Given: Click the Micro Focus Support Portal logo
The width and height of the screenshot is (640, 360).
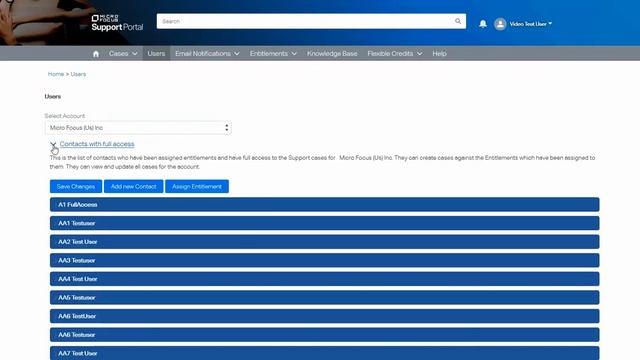Looking at the screenshot, I should coord(117,23).
